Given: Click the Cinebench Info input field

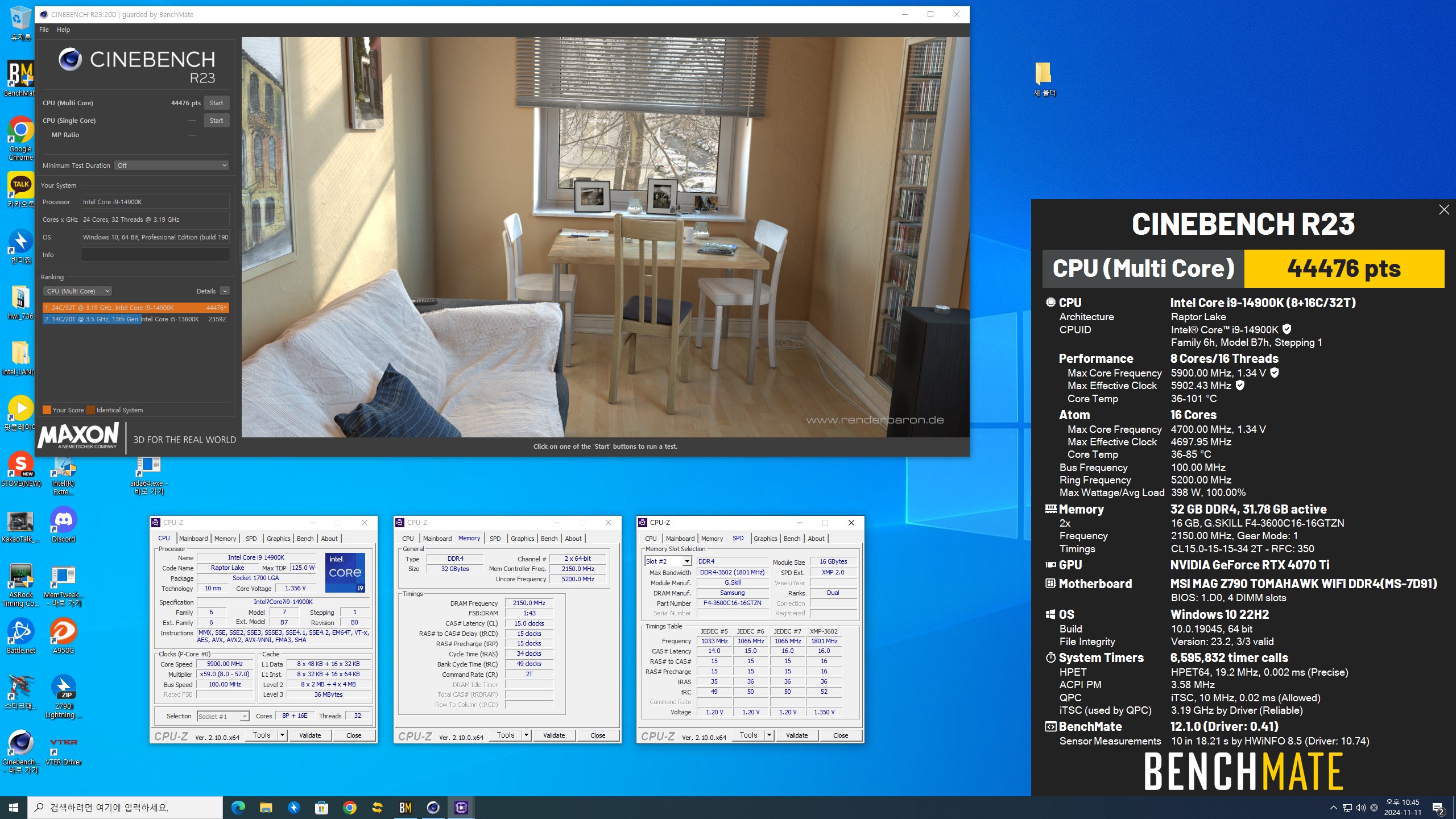Looking at the screenshot, I should pyautogui.click(x=155, y=255).
